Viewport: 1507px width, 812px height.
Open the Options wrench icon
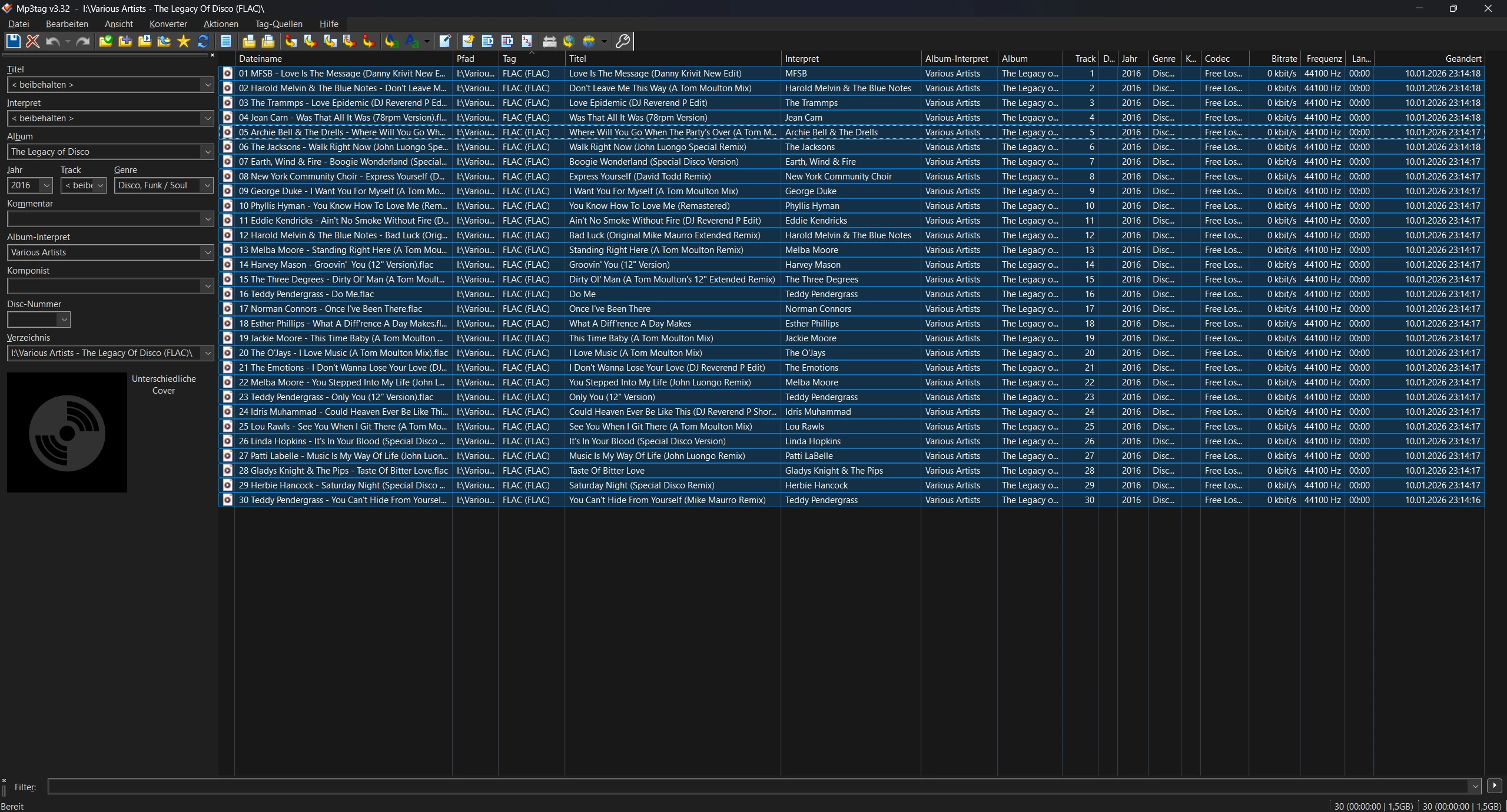[x=622, y=41]
